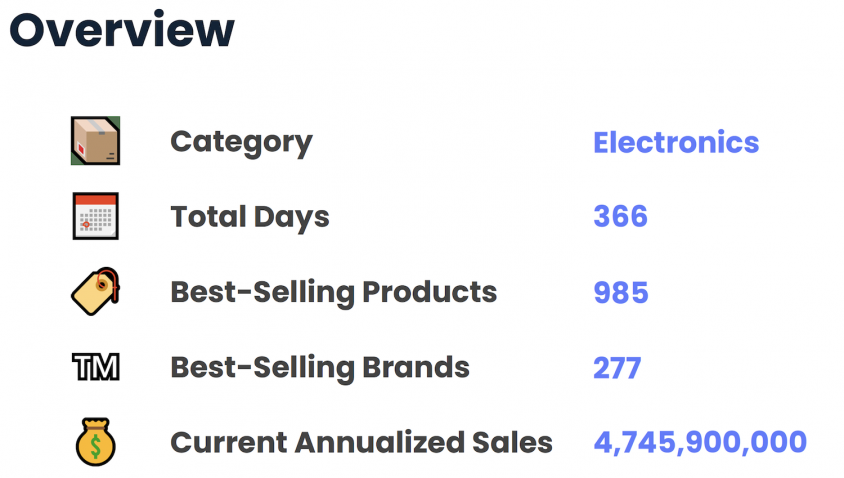Open the 277 best-selling brands value
Viewport: 844px width, 478px height.
coord(617,368)
